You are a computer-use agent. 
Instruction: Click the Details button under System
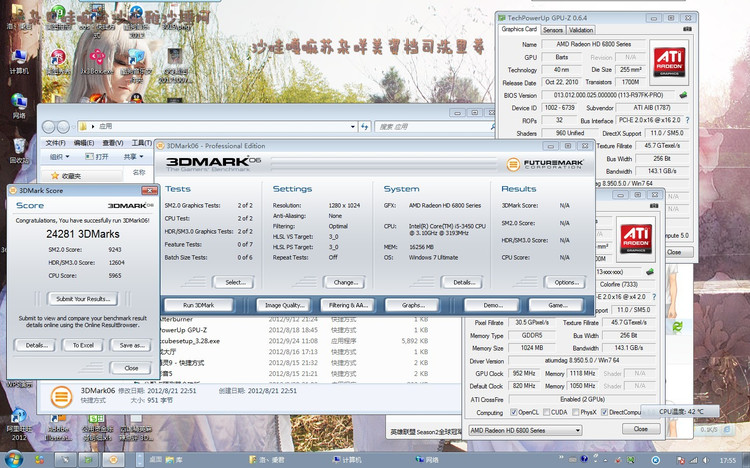(x=462, y=282)
